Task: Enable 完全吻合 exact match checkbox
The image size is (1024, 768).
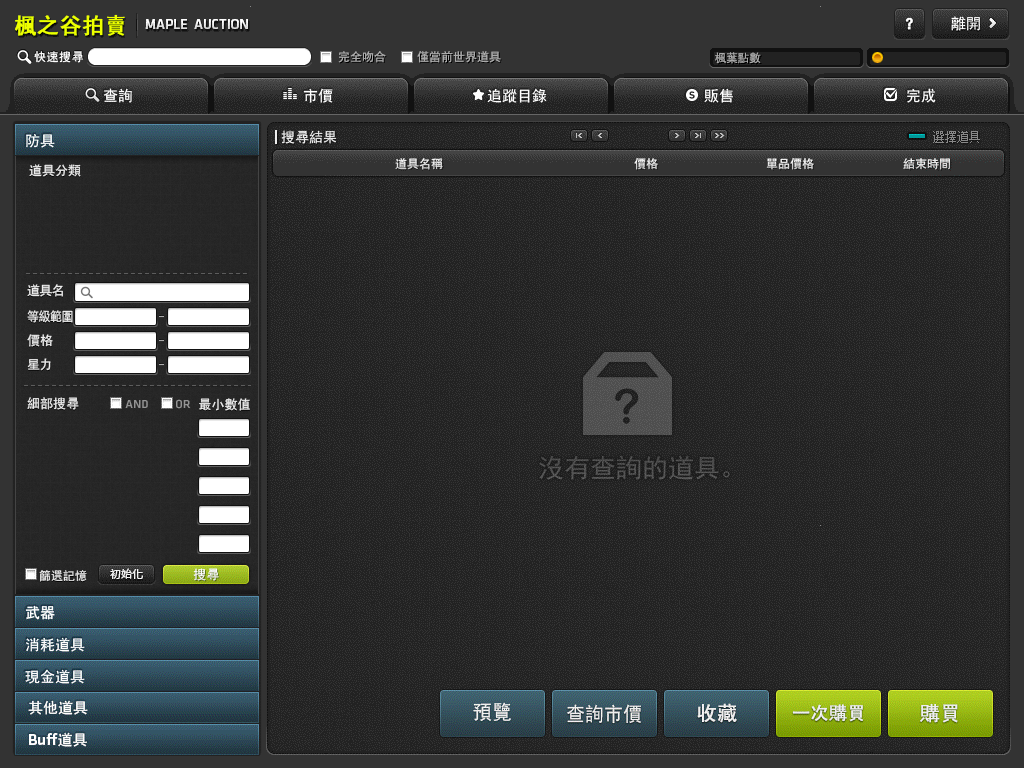Action: [x=326, y=57]
